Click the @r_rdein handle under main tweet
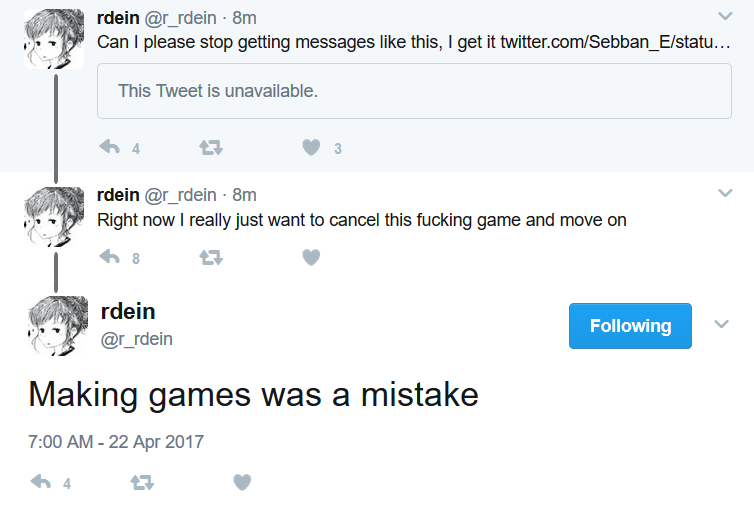 (137, 339)
